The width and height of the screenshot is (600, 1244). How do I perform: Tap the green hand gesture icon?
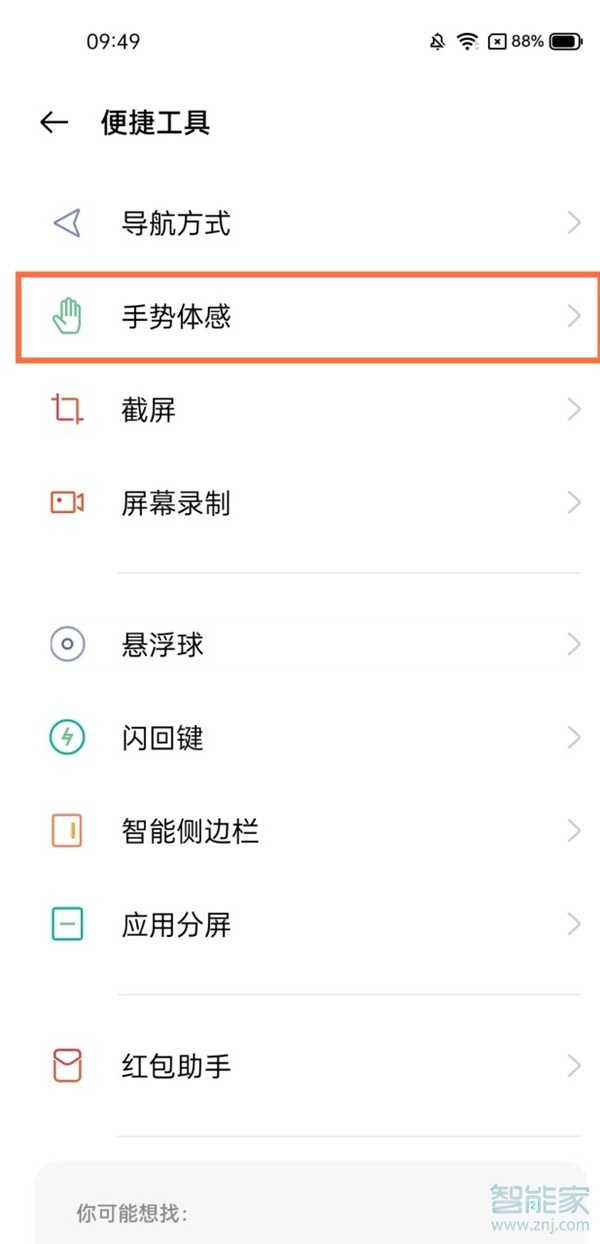(x=67, y=317)
